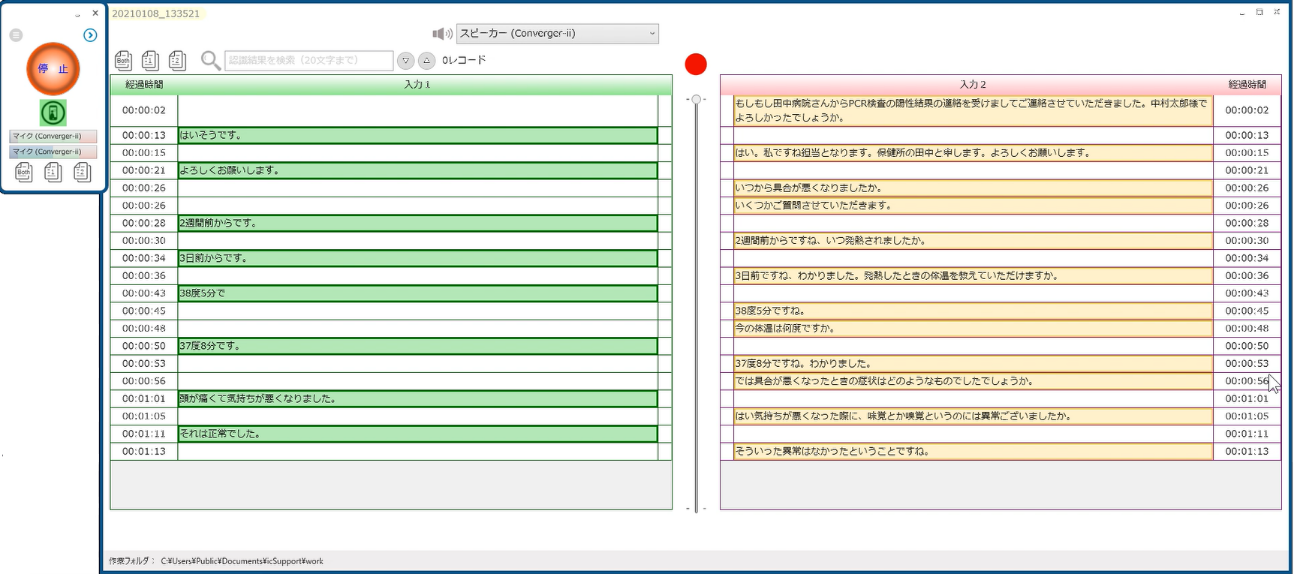Select the row 今の体温は何度ですか。
The width and height of the screenshot is (1297, 574).
point(973,328)
